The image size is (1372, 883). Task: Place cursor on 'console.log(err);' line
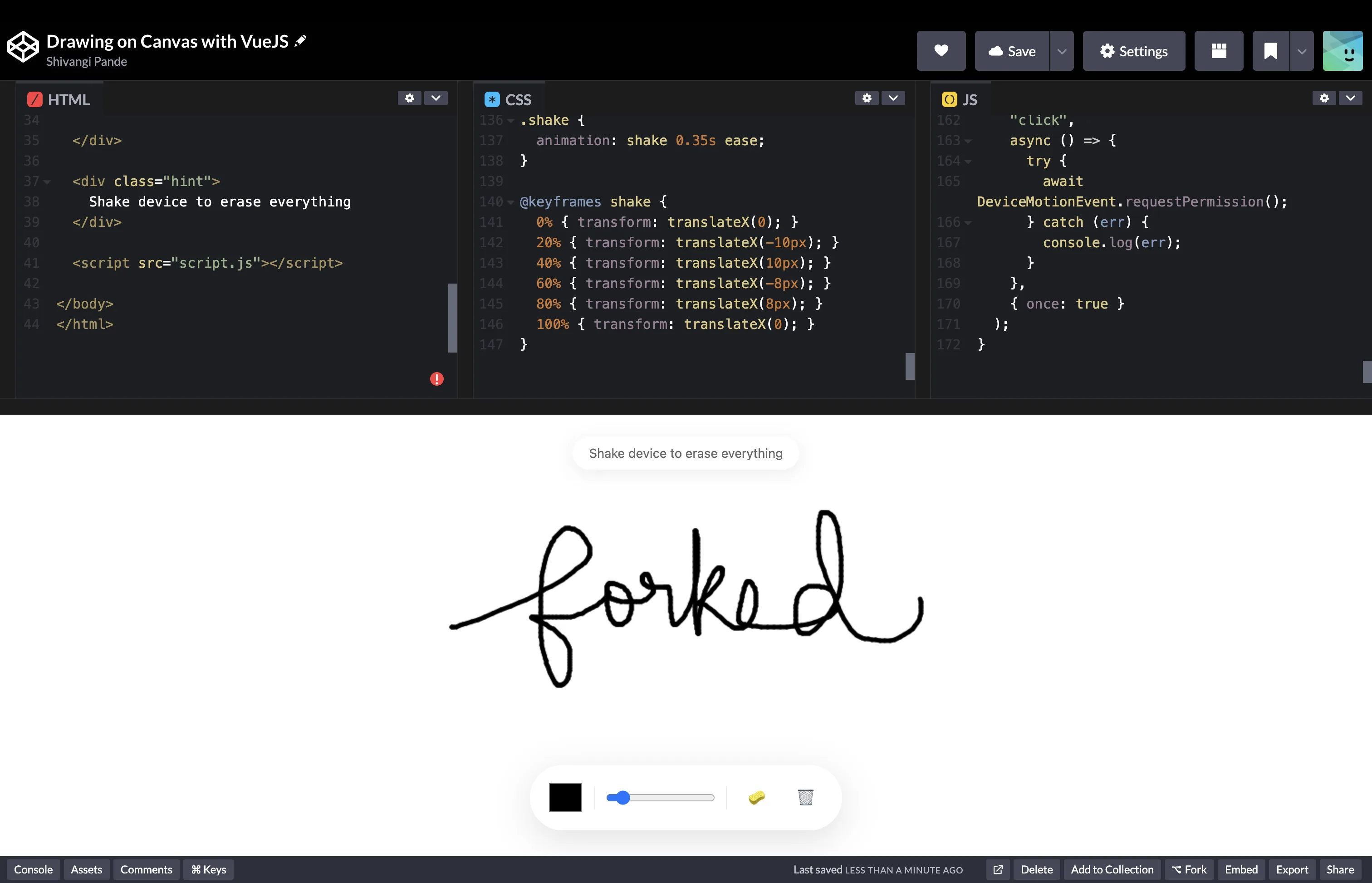pos(1112,243)
